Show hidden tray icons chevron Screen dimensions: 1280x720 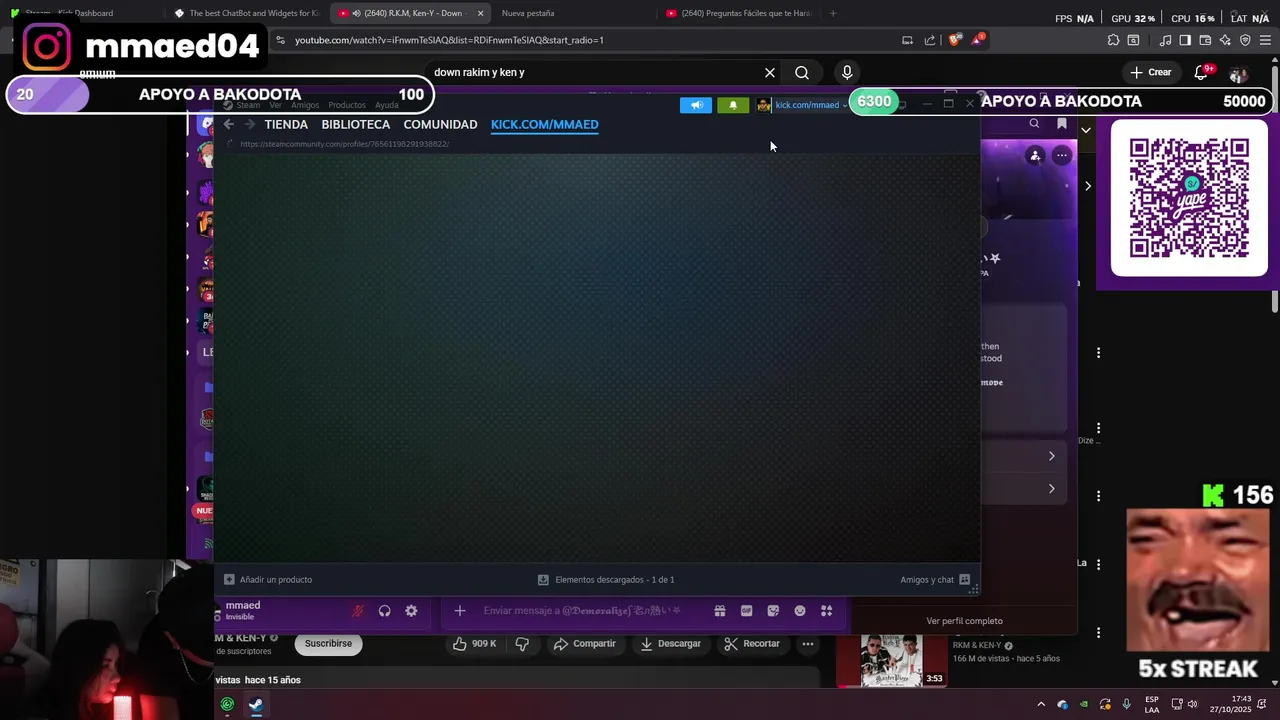tap(1041, 704)
